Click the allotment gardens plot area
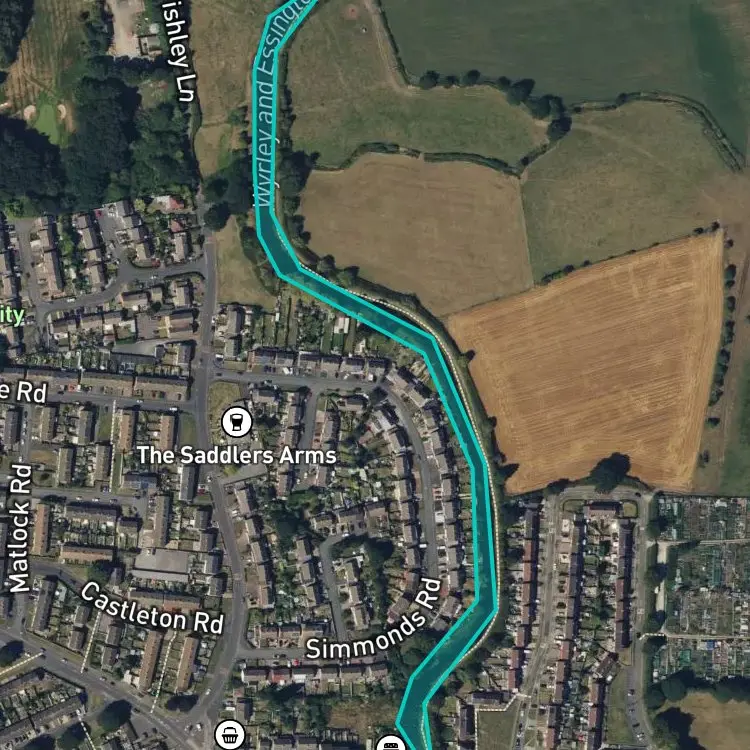Image resolution: width=750 pixels, height=750 pixels. tap(701, 588)
